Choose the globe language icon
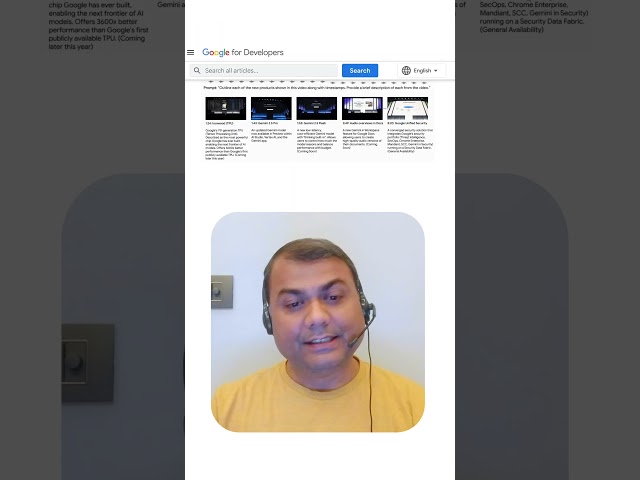Screen dimensions: 640x480 pos(406,71)
